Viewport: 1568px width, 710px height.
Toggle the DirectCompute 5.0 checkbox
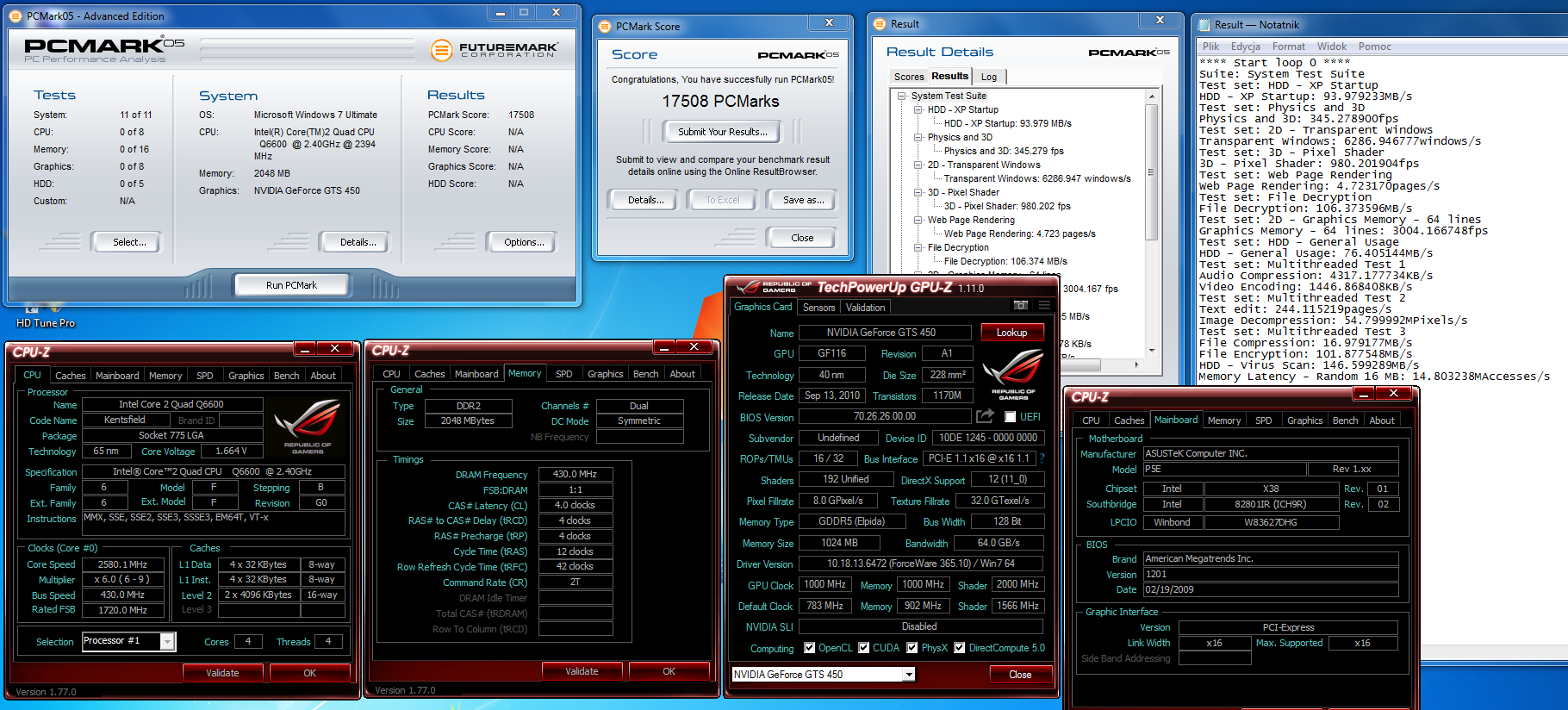pos(959,648)
